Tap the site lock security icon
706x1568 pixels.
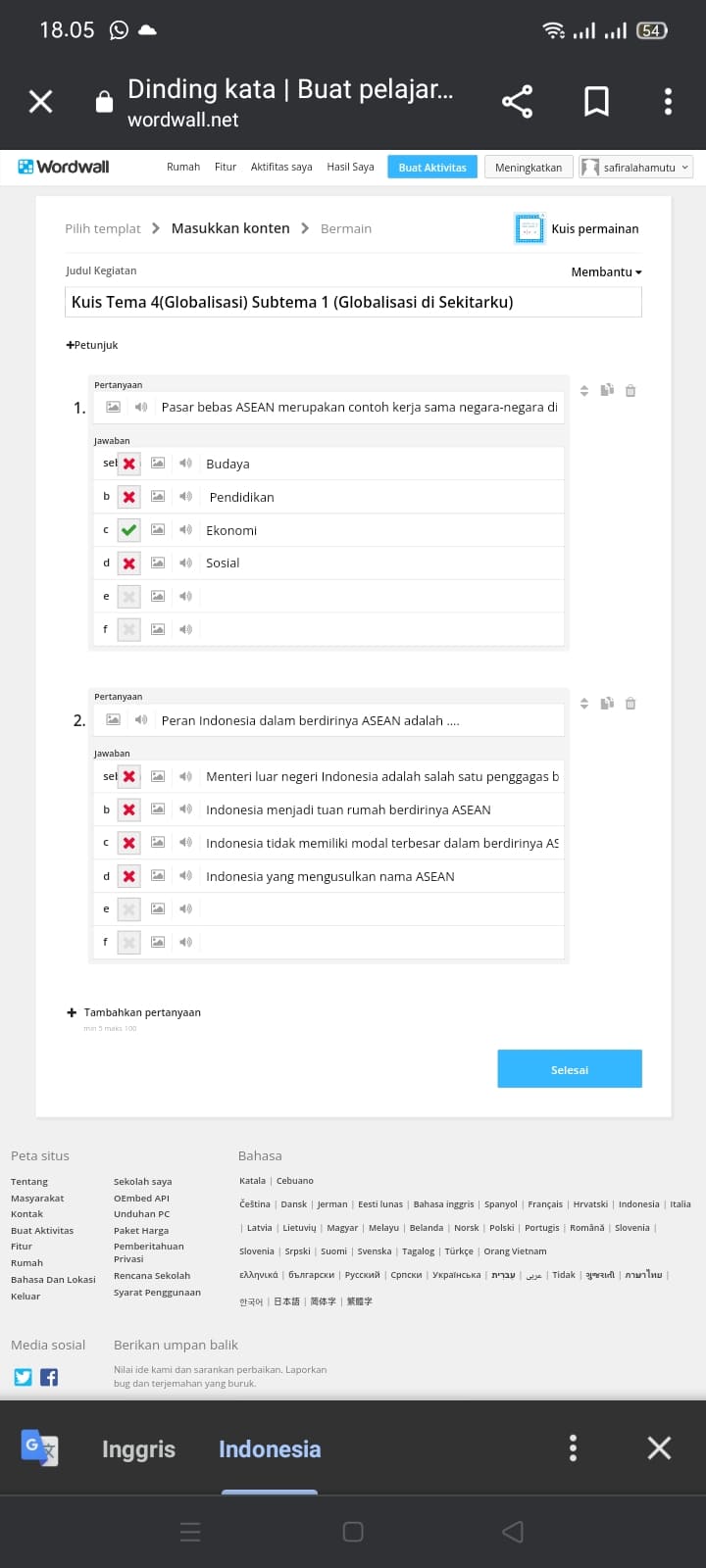104,102
